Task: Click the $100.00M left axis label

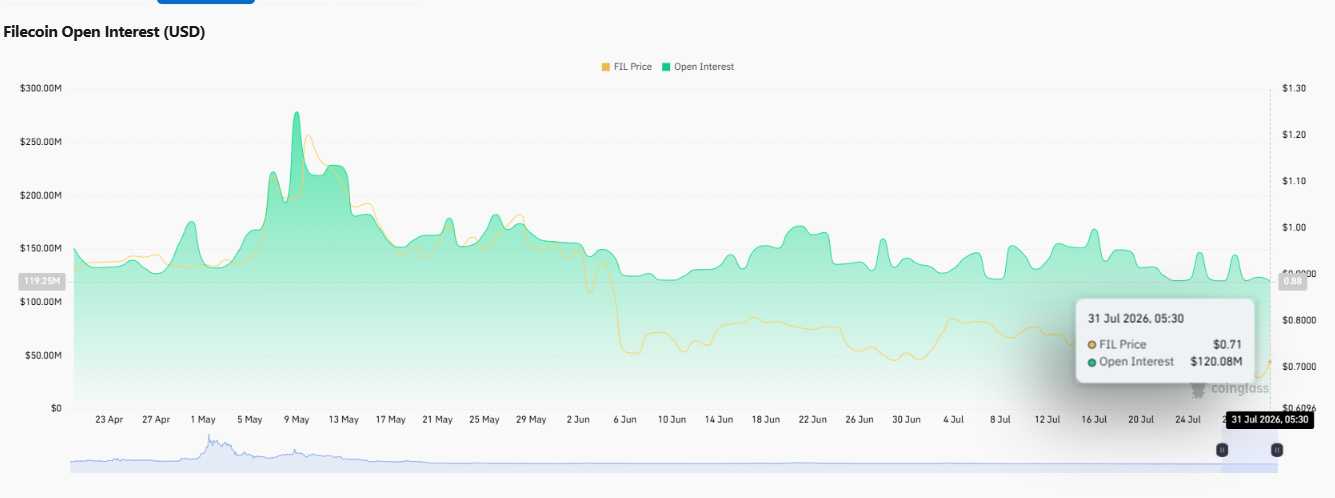Action: coord(41,302)
